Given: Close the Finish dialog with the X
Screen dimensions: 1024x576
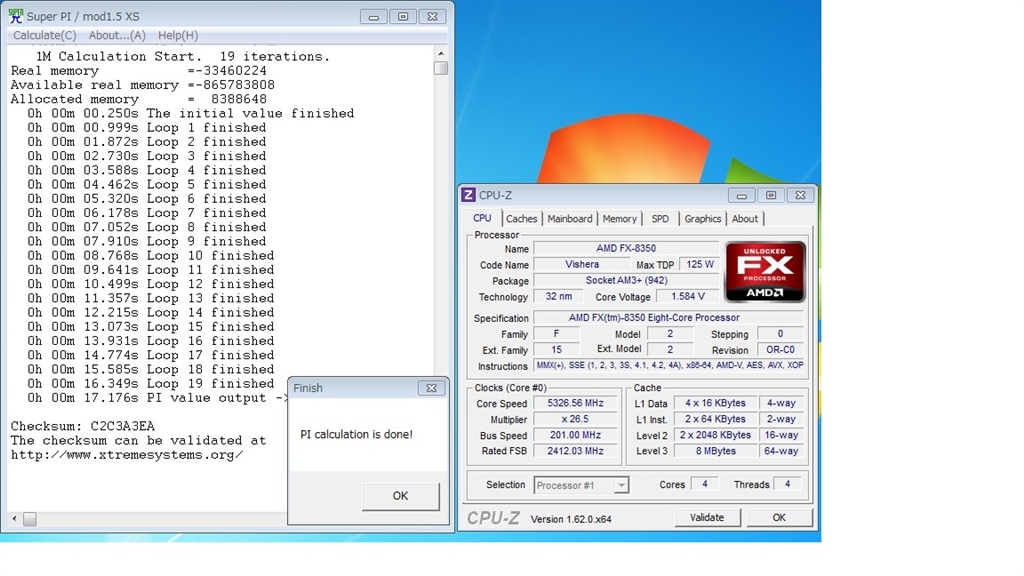Looking at the screenshot, I should pyautogui.click(x=431, y=388).
